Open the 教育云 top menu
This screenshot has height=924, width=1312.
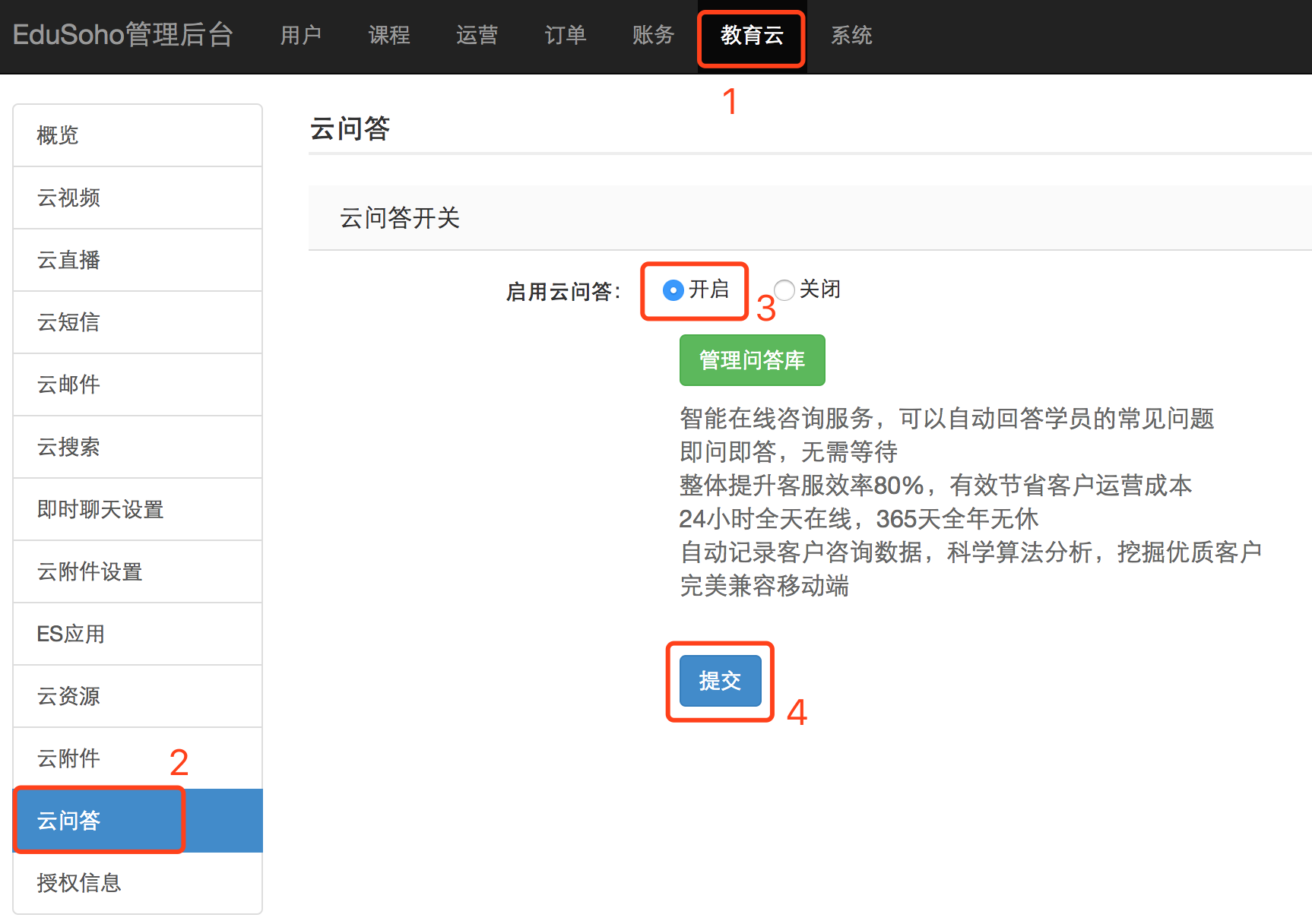click(751, 36)
